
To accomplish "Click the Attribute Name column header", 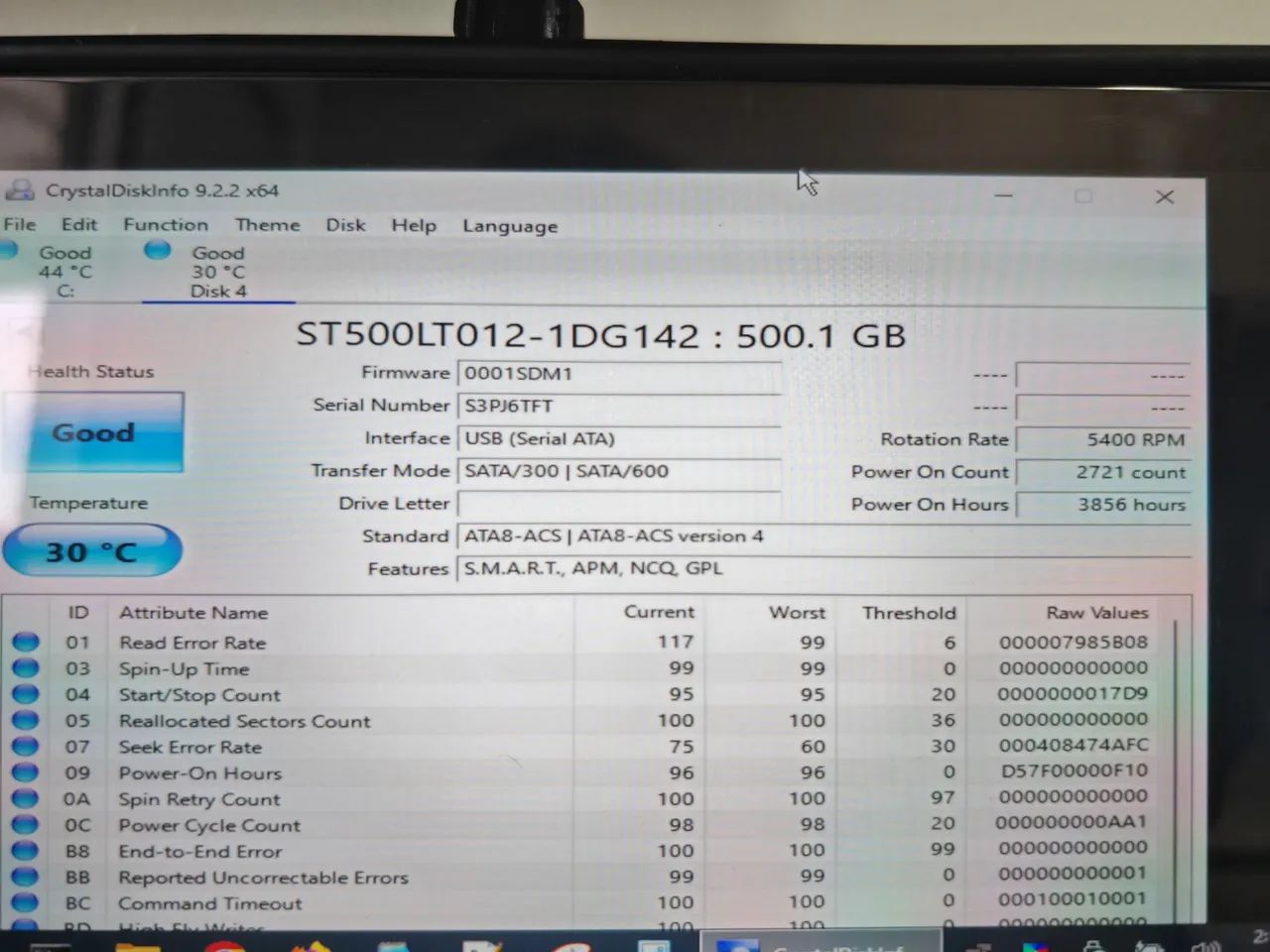I will pyautogui.click(x=193, y=612).
